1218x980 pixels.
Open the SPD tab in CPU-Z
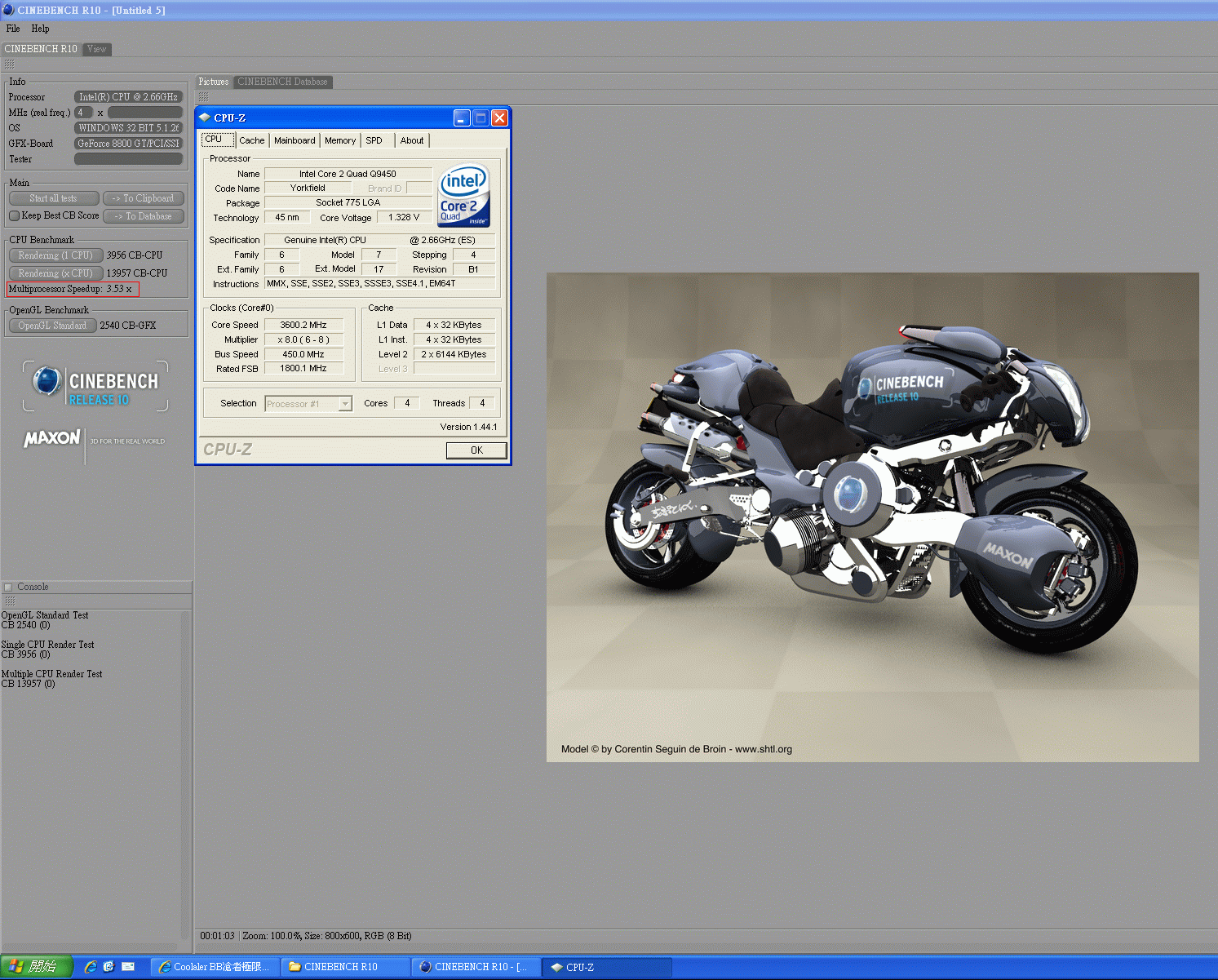(x=374, y=140)
